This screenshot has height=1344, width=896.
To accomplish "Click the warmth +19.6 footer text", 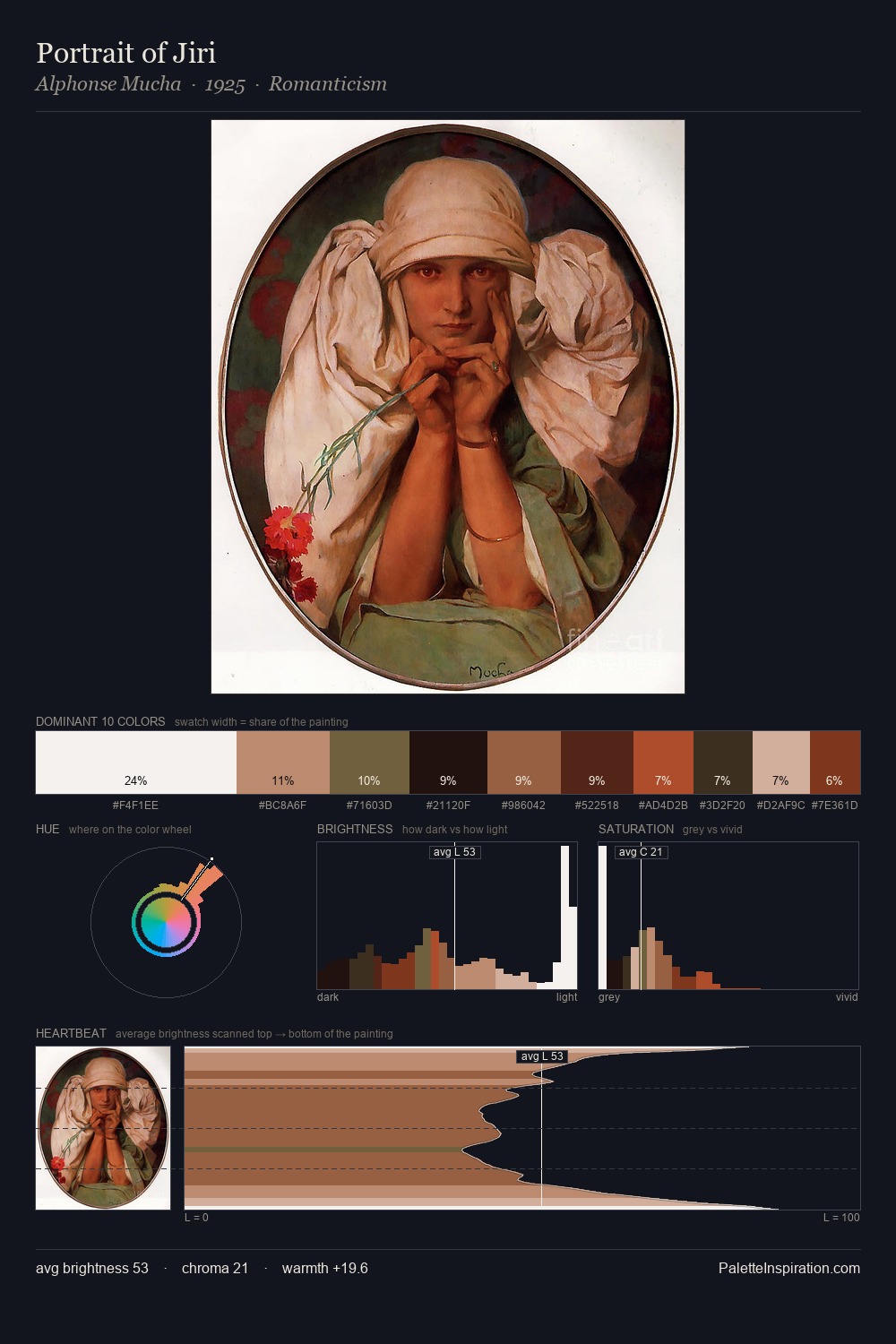I will pos(325,1268).
